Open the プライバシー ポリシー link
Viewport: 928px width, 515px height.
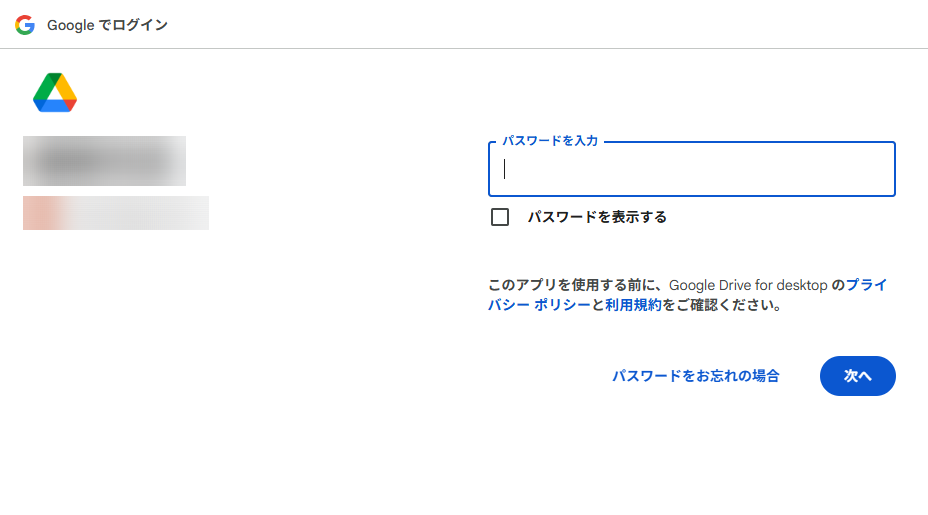pyautogui.click(x=539, y=306)
